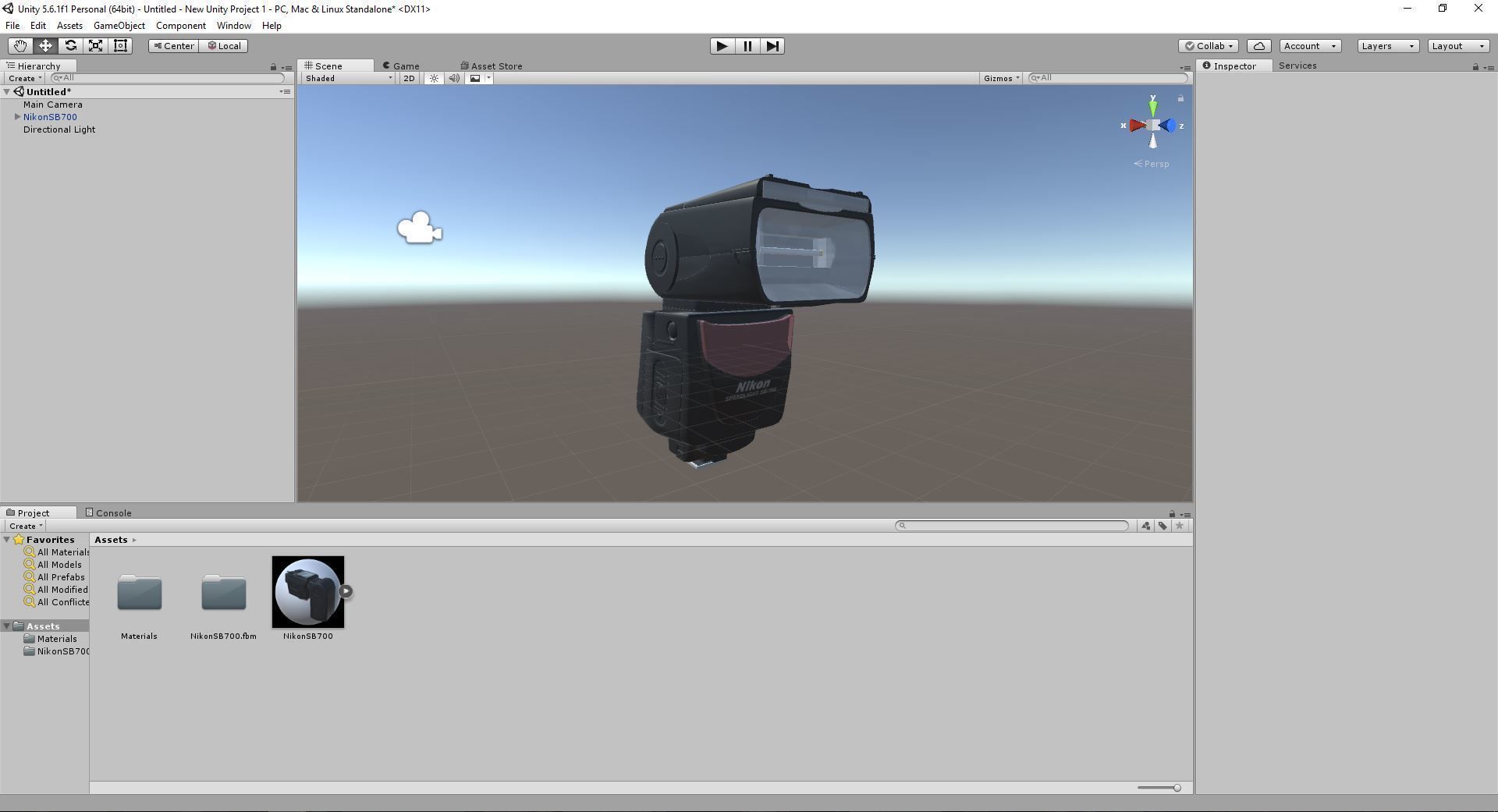Toggle Persp projection label
Screen dimensions: 1498x812
(x=1152, y=164)
